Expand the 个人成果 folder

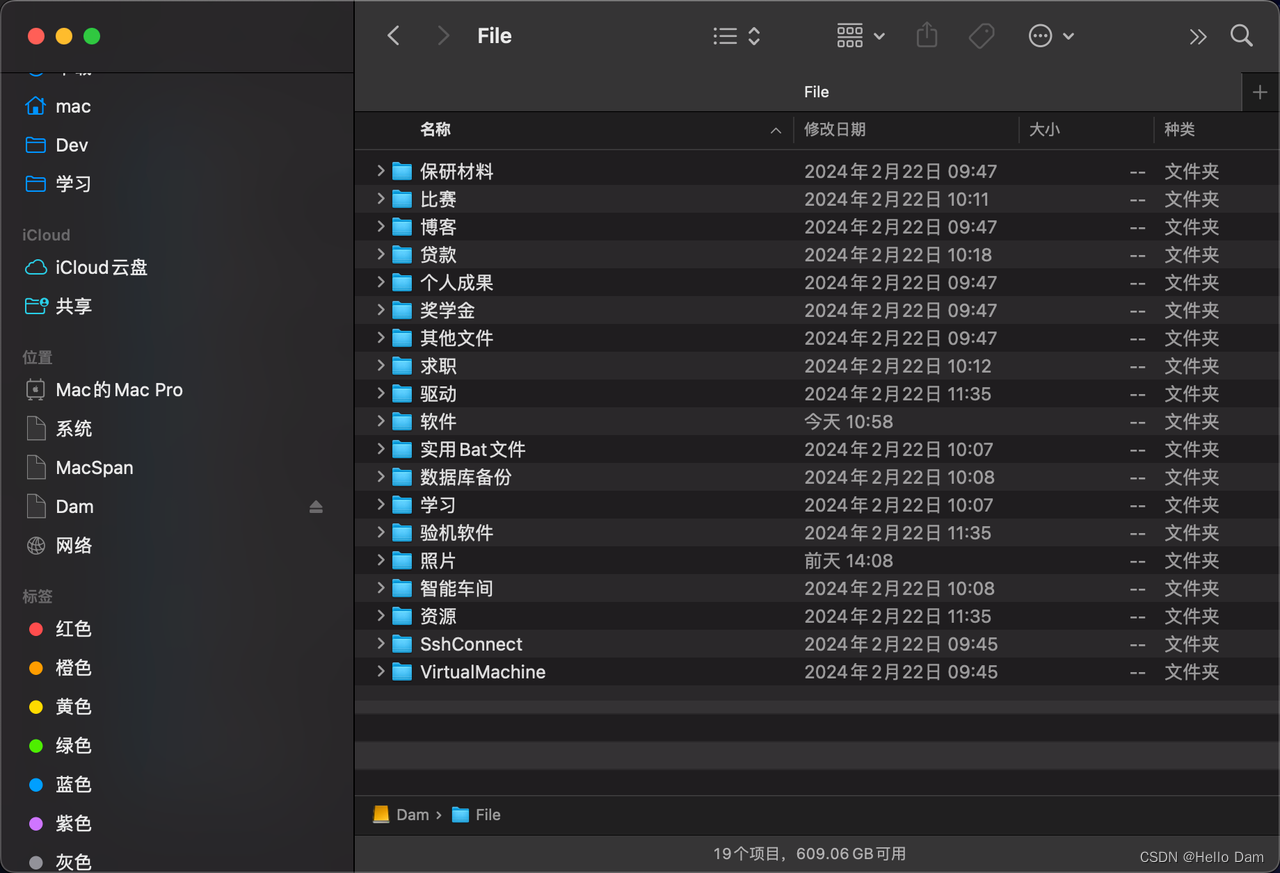click(x=380, y=283)
